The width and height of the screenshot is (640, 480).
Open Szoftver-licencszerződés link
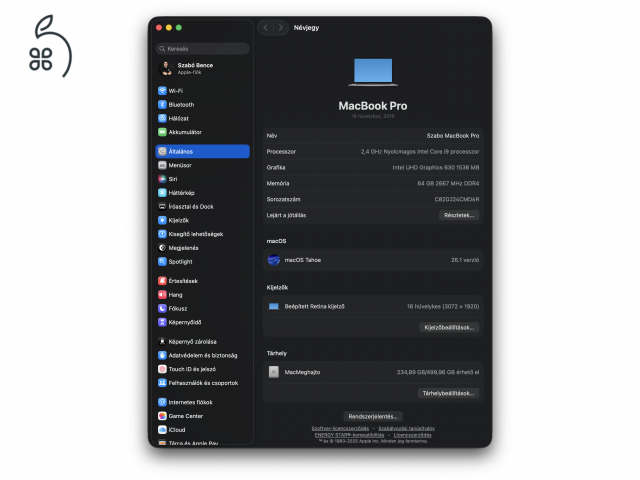click(x=340, y=428)
